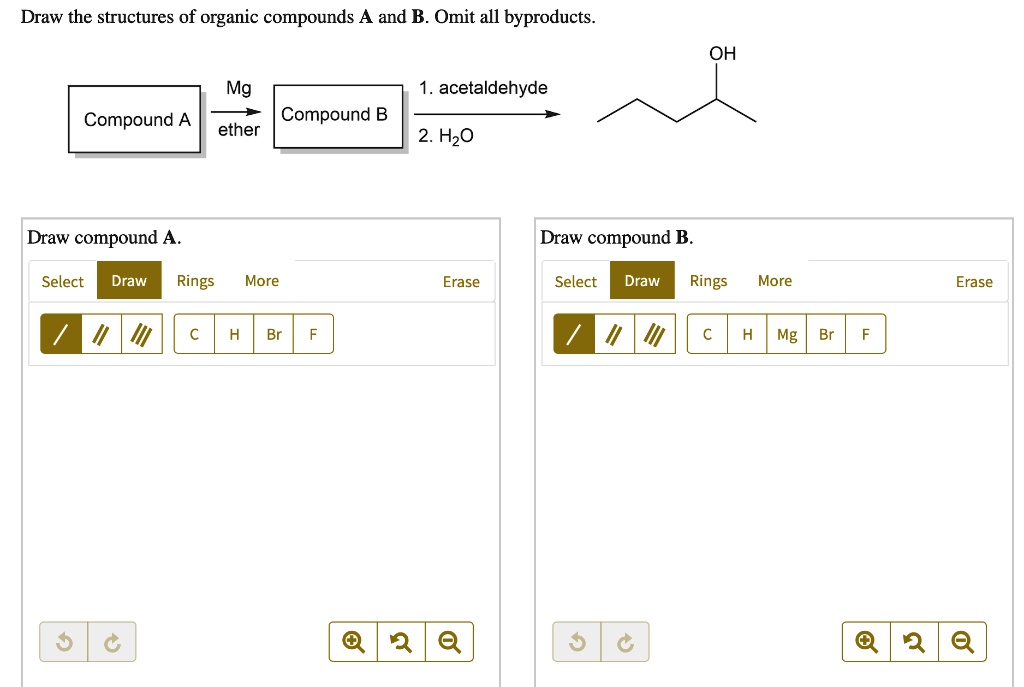Viewport: 1024px width, 687px height.
Task: Select the H atom button in compound B
Action: [x=746, y=333]
